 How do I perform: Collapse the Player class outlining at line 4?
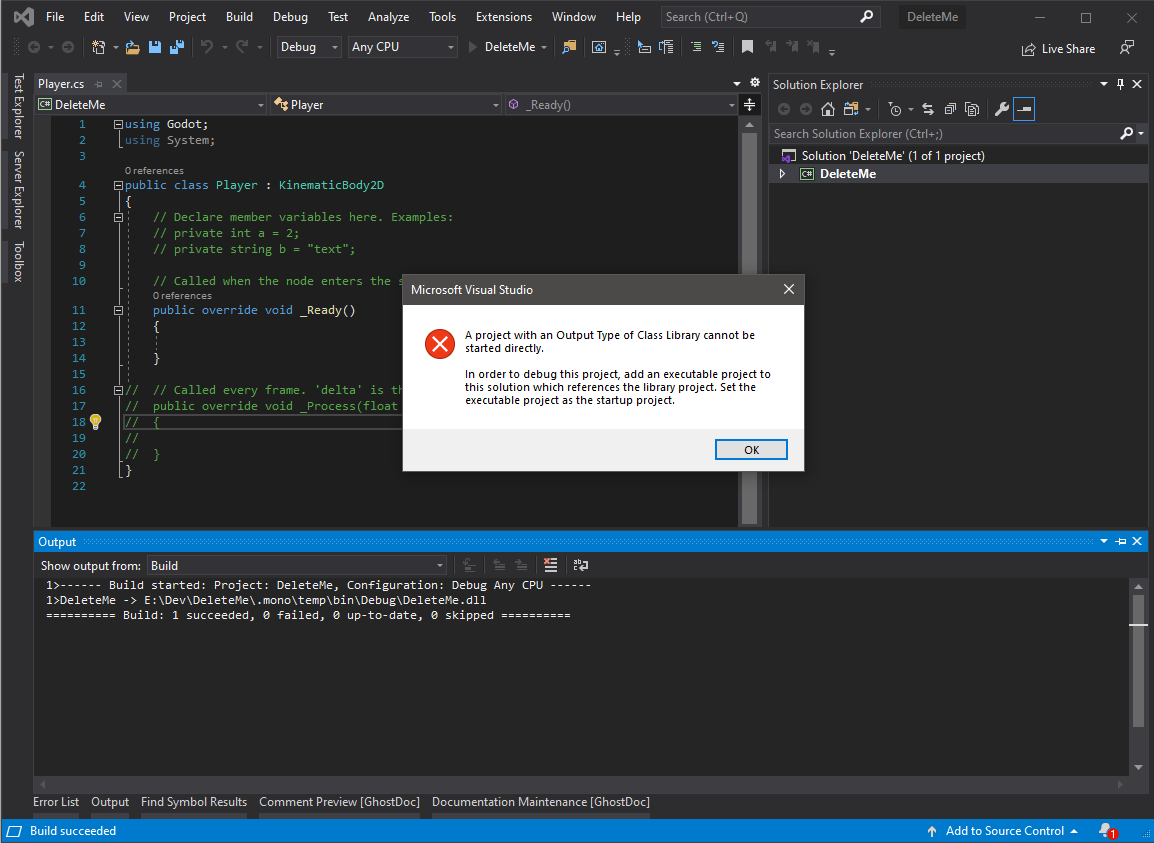(x=118, y=186)
